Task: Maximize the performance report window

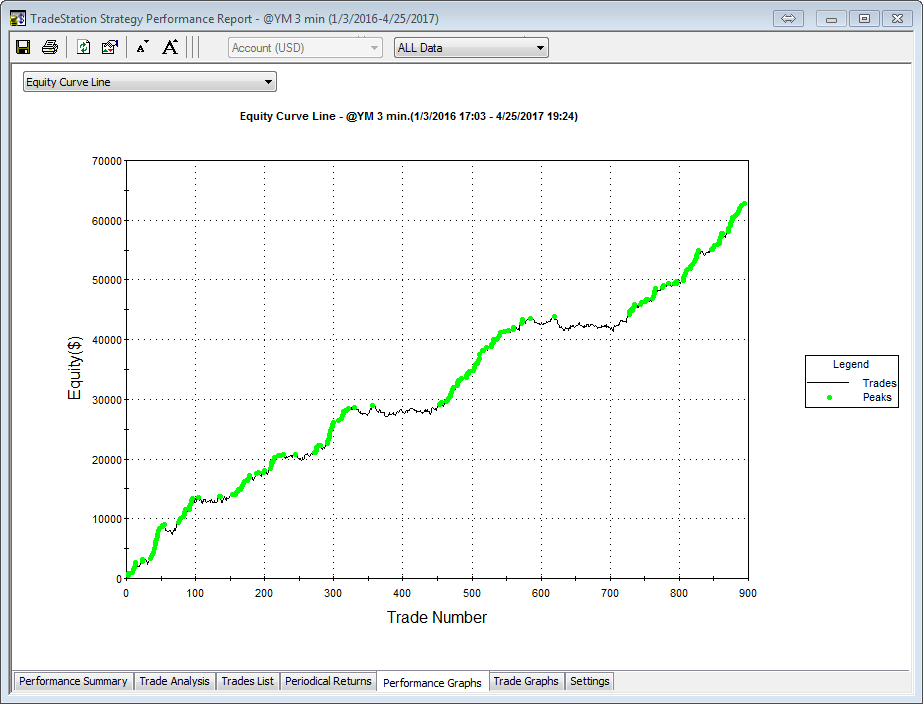Action: click(865, 18)
